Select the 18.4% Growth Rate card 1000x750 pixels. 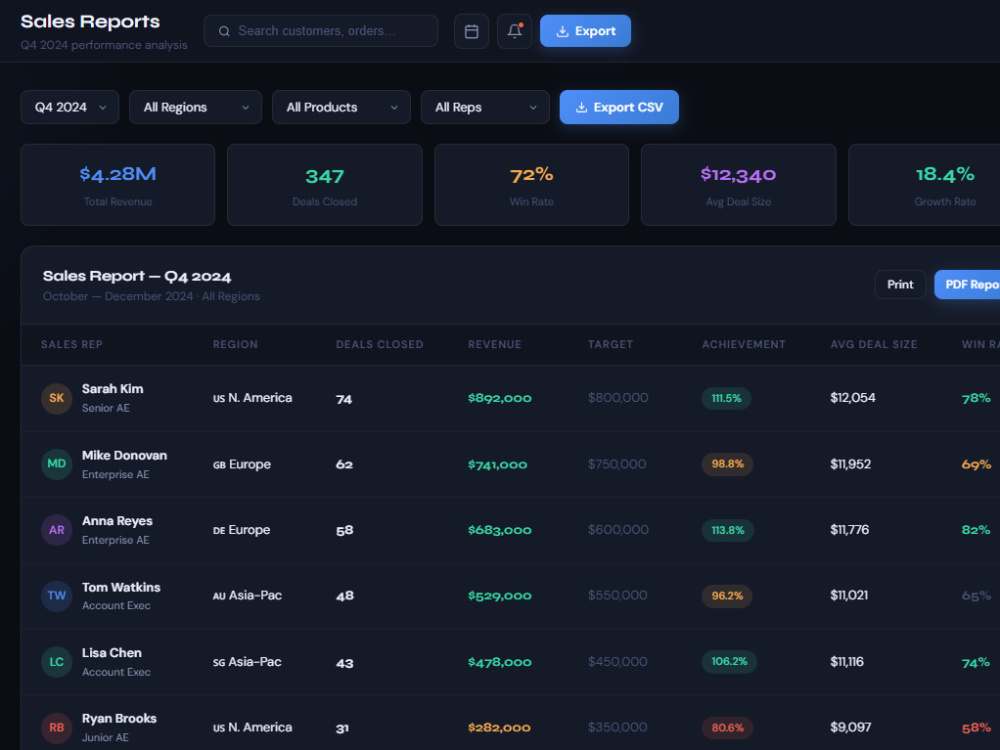click(924, 185)
